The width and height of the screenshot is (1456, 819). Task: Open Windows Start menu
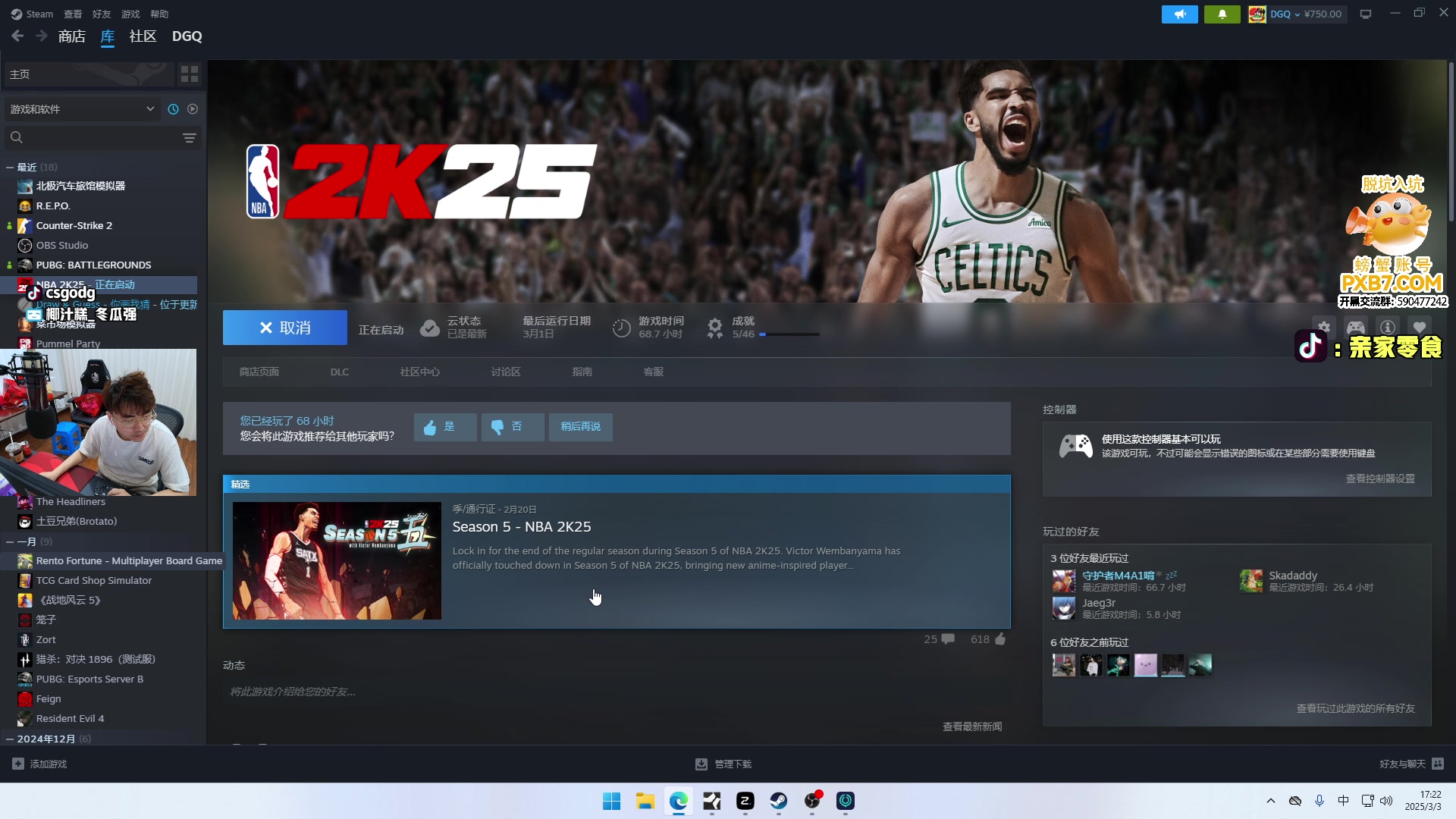pyautogui.click(x=611, y=801)
